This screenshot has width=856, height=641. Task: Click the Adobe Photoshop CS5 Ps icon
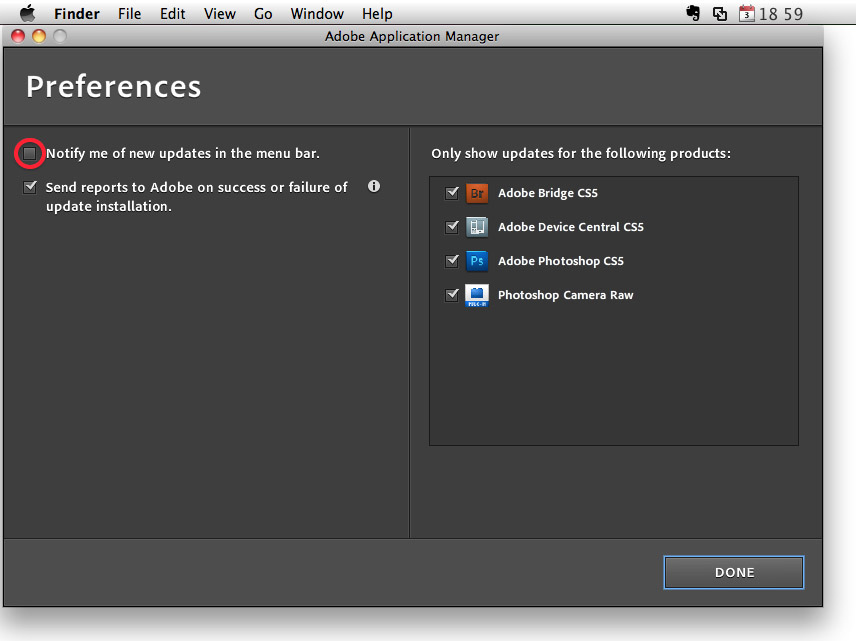point(477,261)
